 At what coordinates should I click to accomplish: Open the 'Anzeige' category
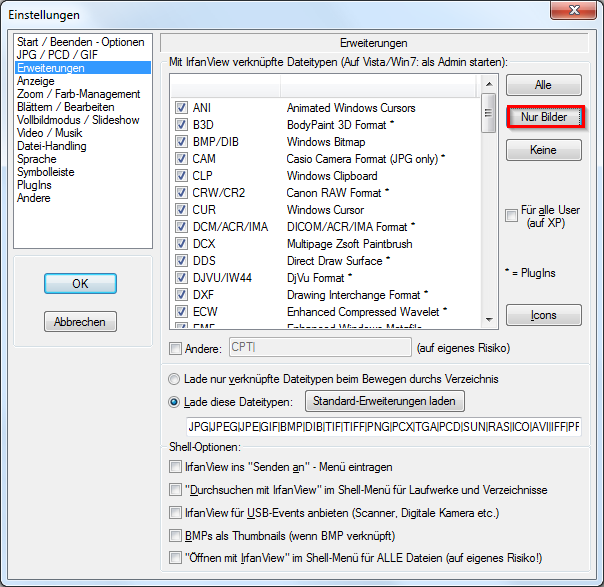[35, 81]
